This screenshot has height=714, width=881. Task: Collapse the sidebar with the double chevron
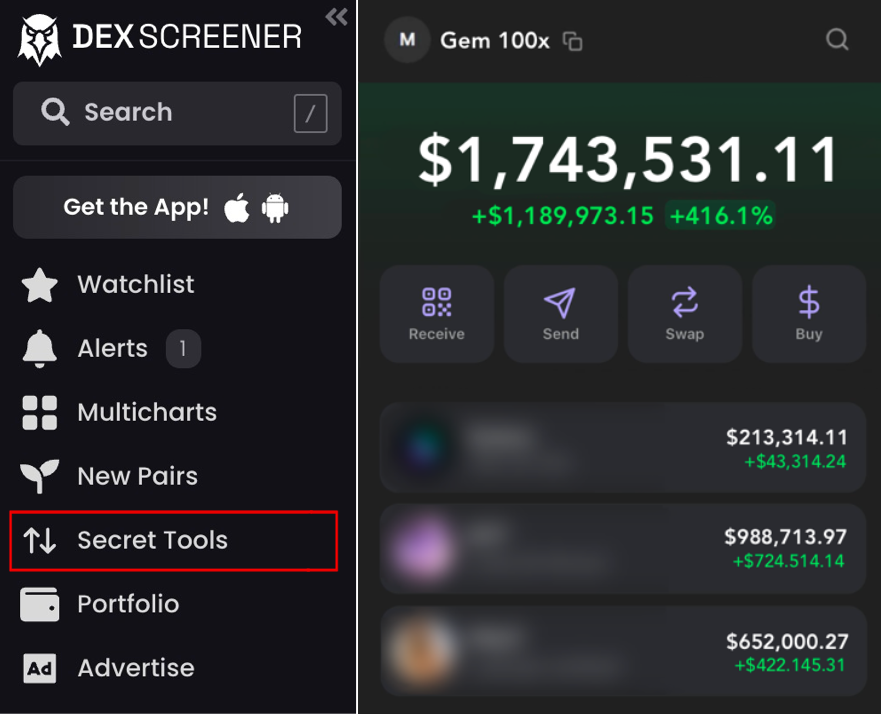click(337, 17)
